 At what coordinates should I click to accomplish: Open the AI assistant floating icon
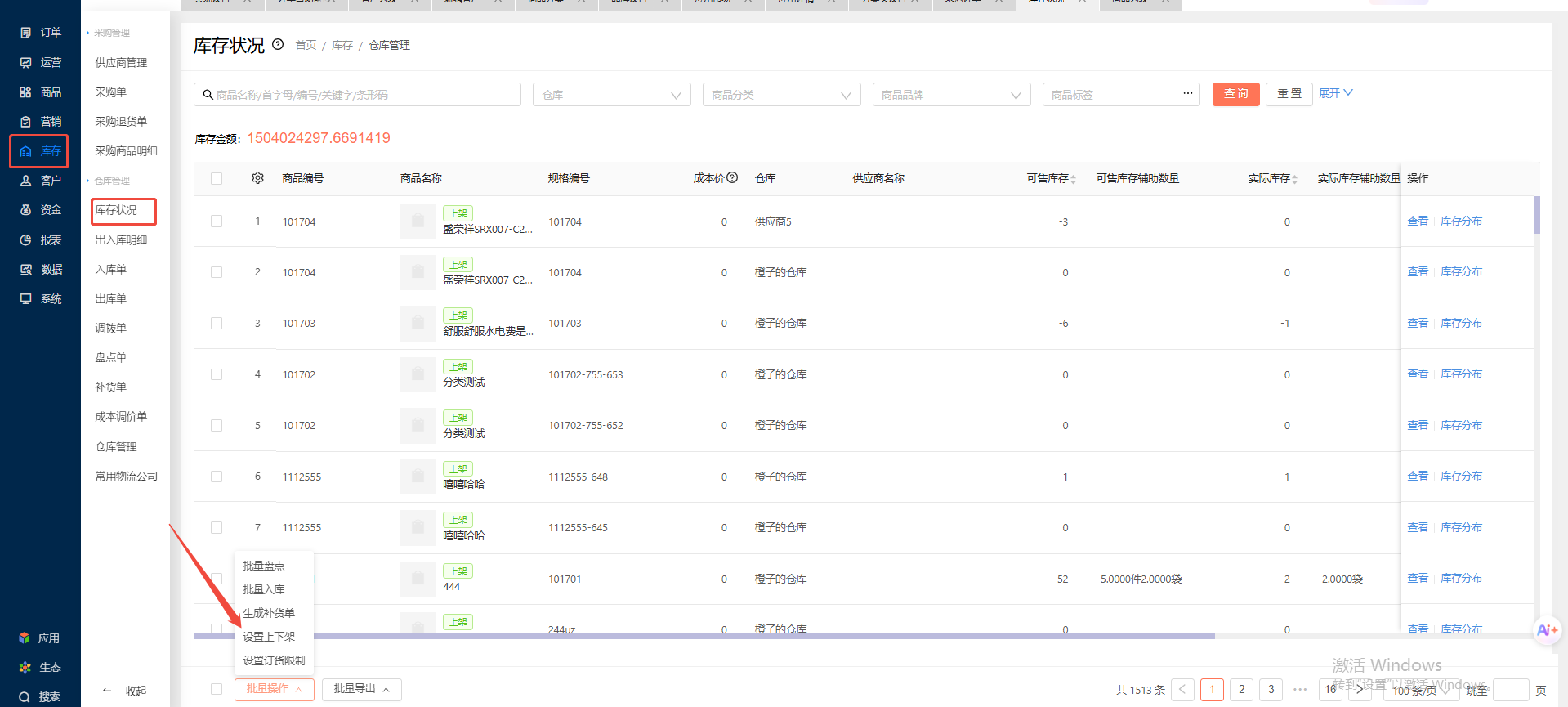pyautogui.click(x=1548, y=630)
